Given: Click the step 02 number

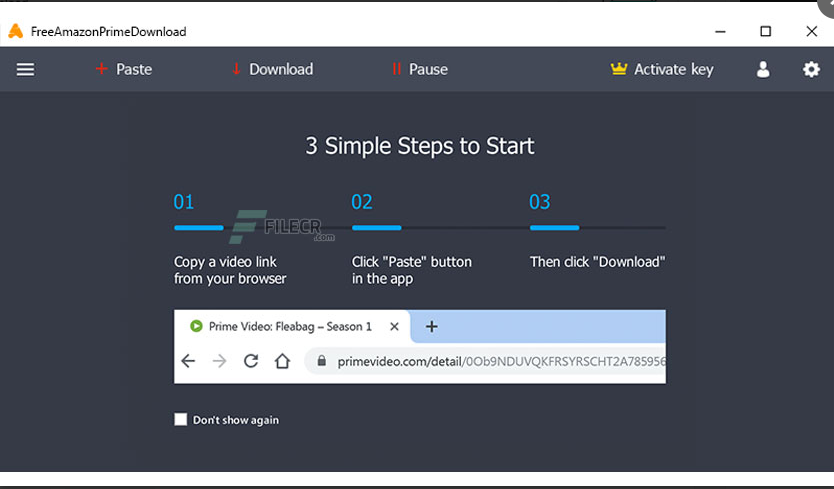Looking at the screenshot, I should (362, 202).
